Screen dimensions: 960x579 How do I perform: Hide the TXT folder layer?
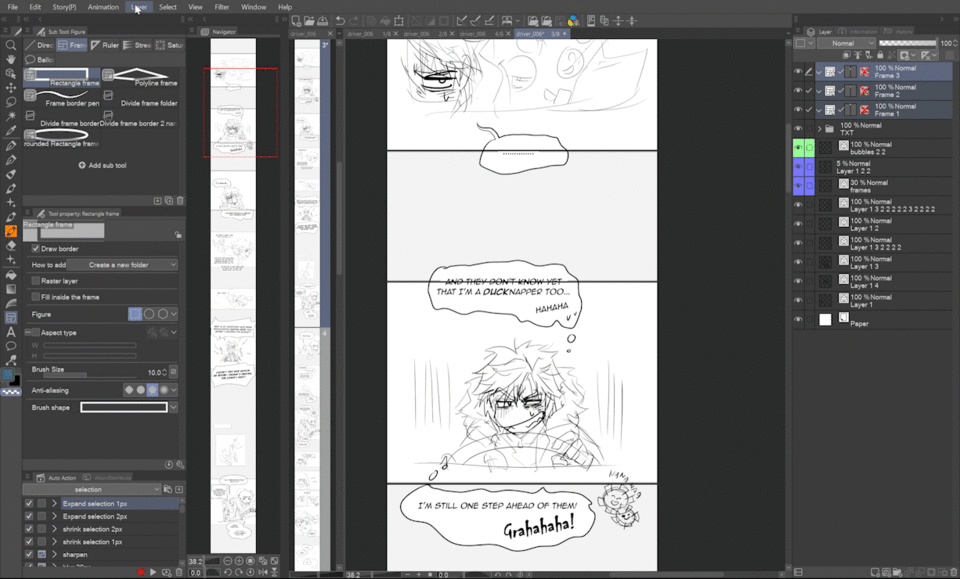point(798,129)
